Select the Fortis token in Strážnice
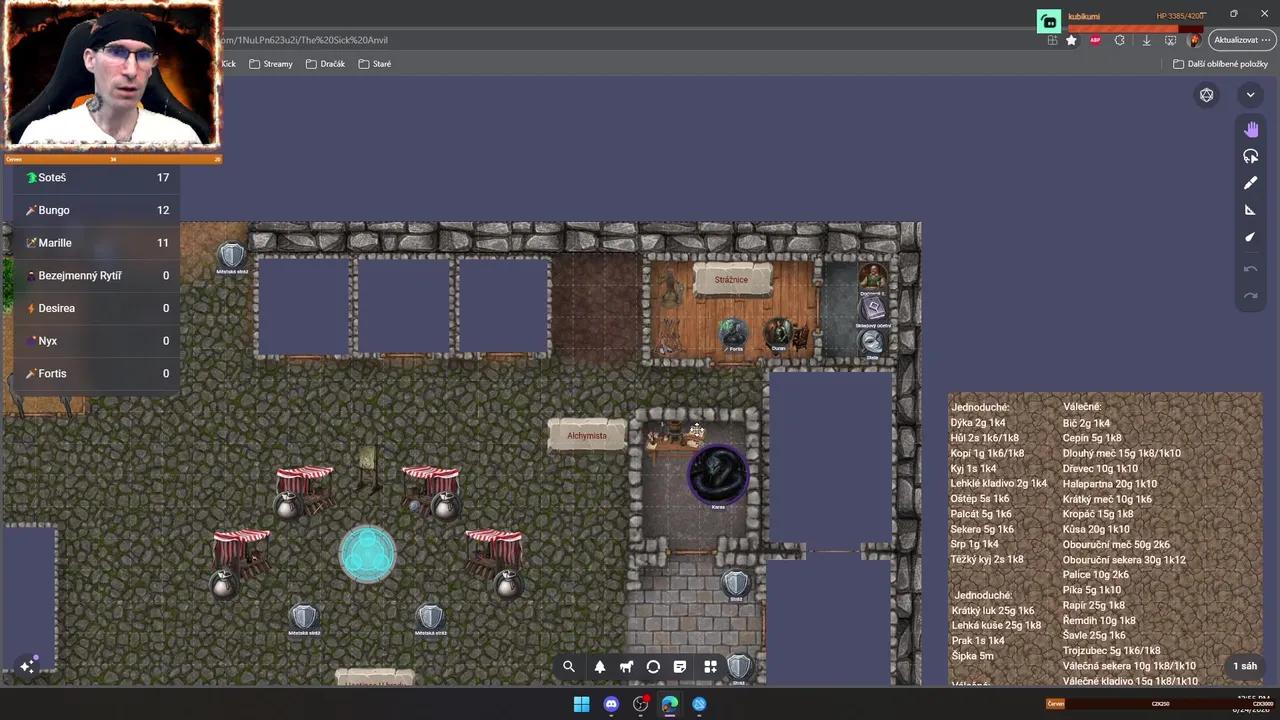The width and height of the screenshot is (1280, 720). pos(734,334)
